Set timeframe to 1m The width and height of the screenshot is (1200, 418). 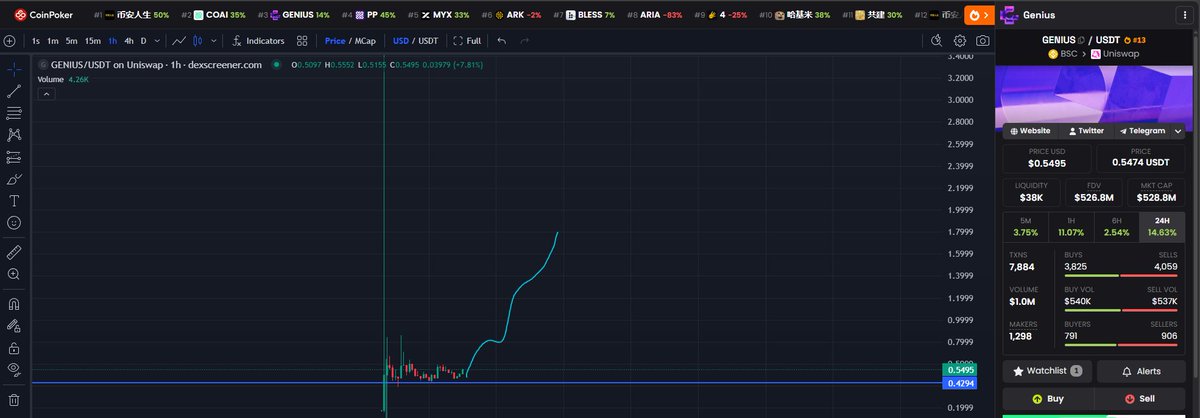(x=53, y=41)
